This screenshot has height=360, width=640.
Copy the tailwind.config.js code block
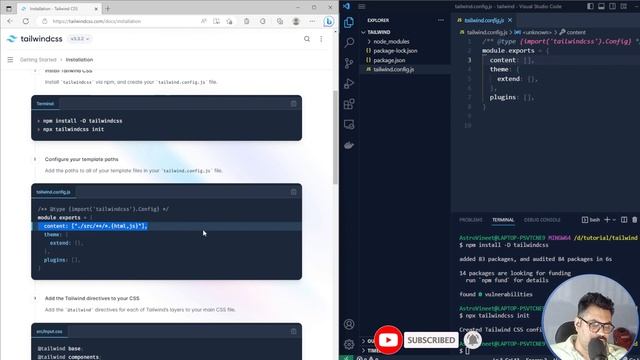tap(293, 192)
